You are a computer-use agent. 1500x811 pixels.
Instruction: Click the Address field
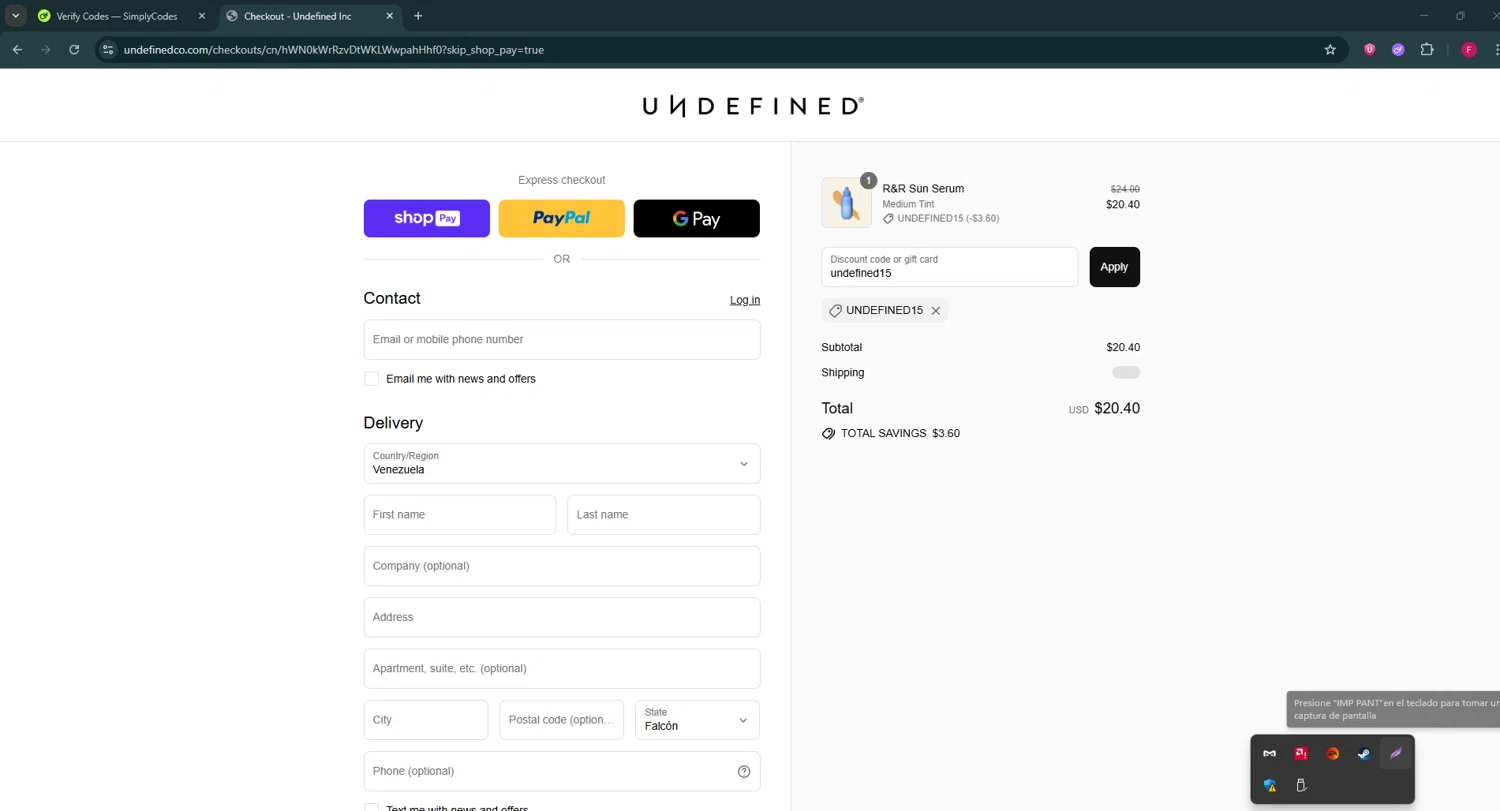coord(562,617)
